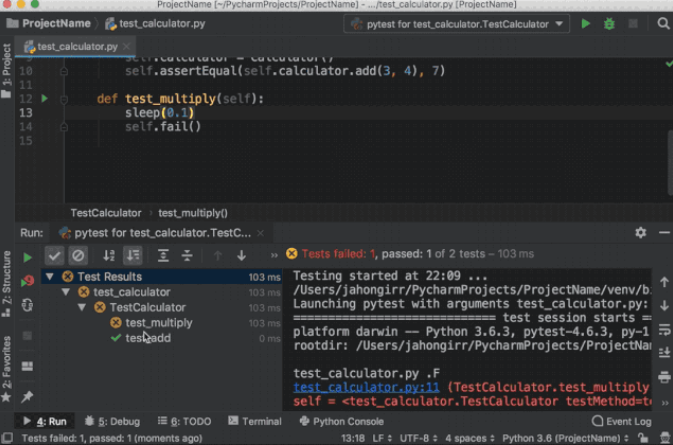Toggle the fold marker at line 14
Screen dimensions: 673x445
pos(64,127)
